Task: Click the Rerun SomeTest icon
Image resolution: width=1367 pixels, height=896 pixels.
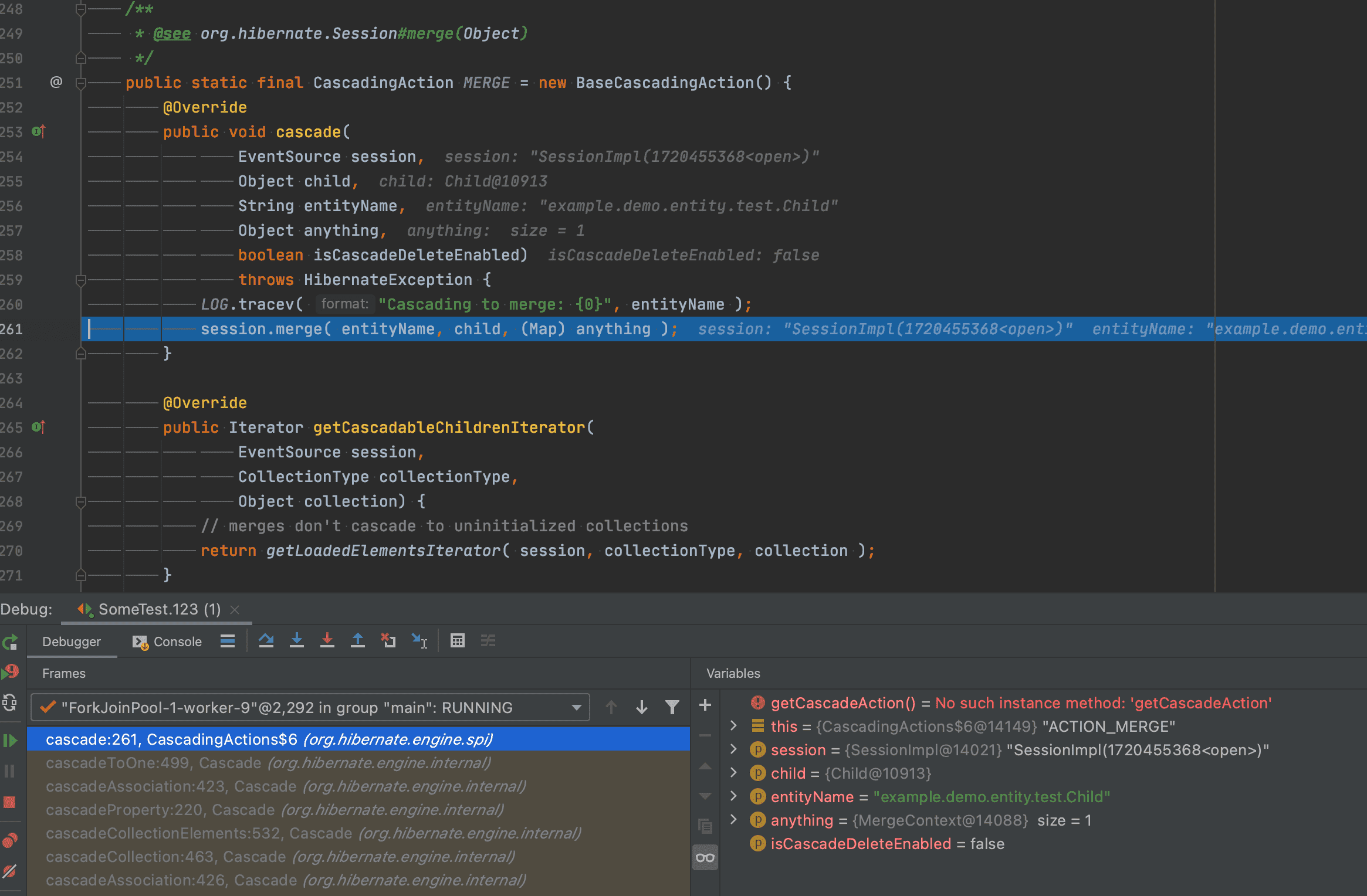Action: [x=10, y=643]
